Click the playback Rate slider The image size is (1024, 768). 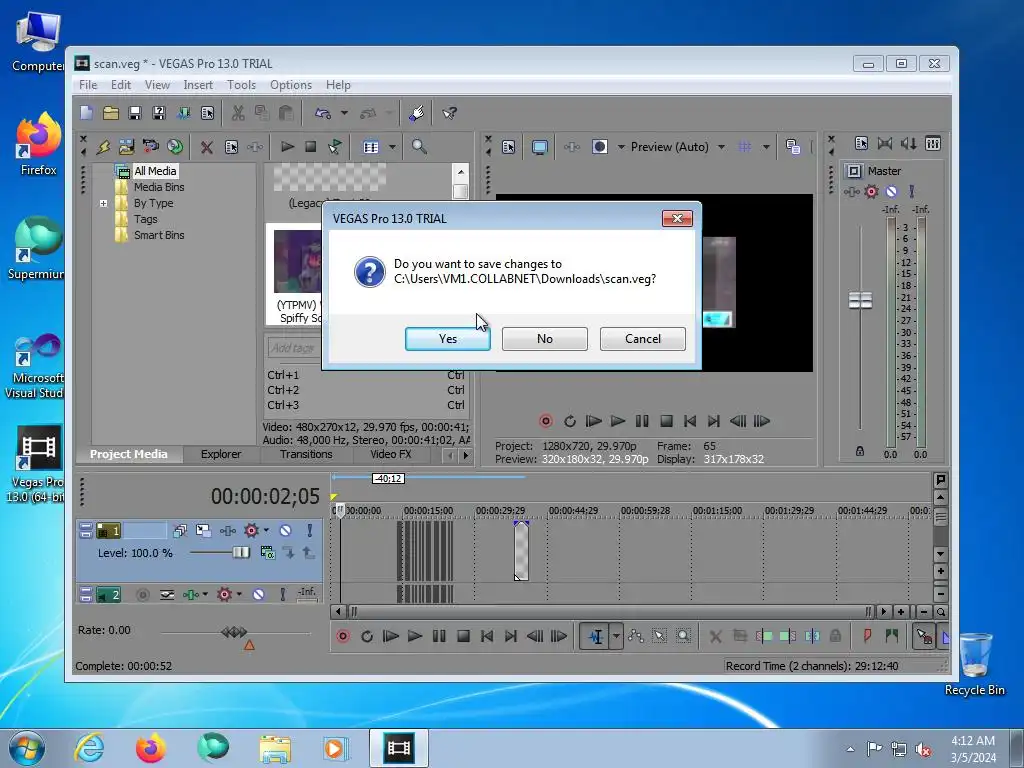click(234, 632)
